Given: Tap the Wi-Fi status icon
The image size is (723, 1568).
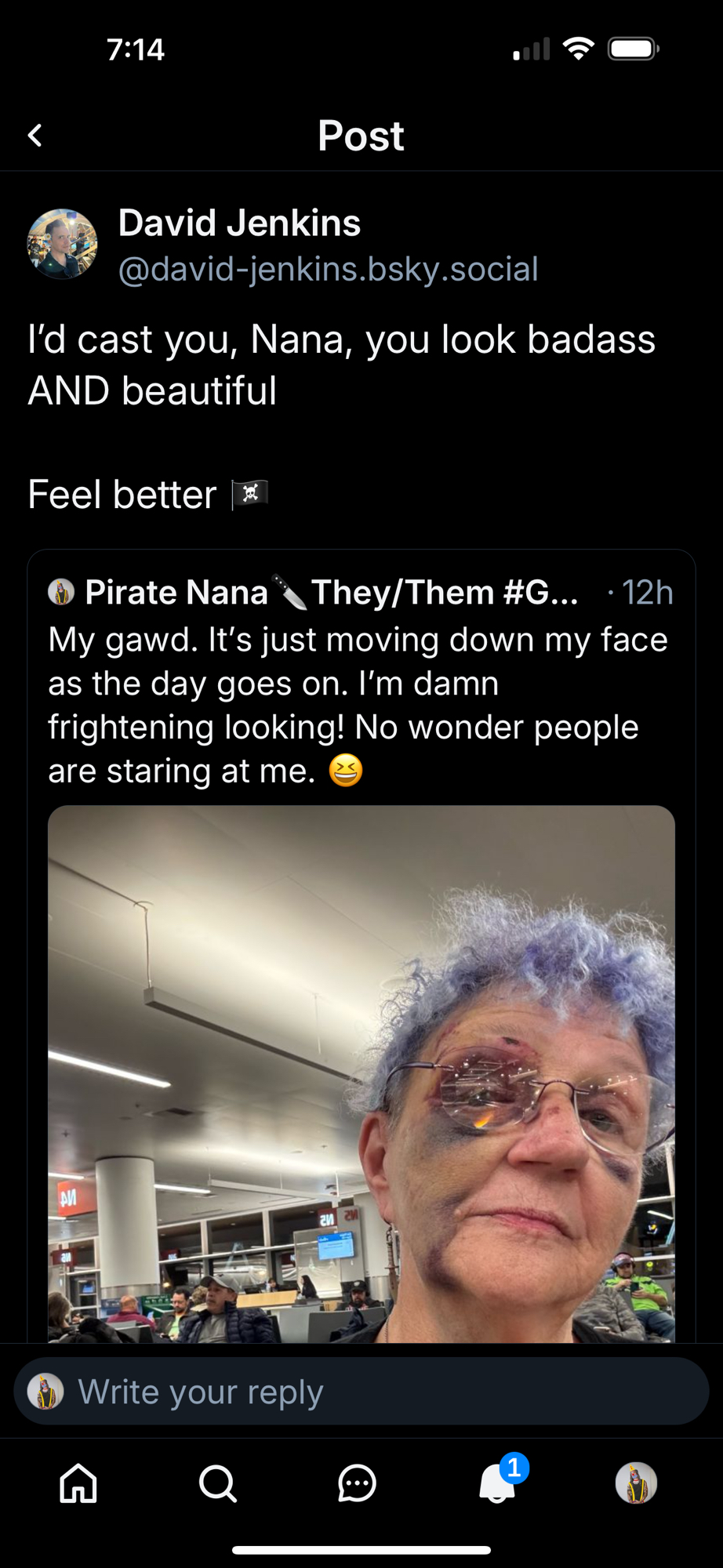Looking at the screenshot, I should pos(578,49).
